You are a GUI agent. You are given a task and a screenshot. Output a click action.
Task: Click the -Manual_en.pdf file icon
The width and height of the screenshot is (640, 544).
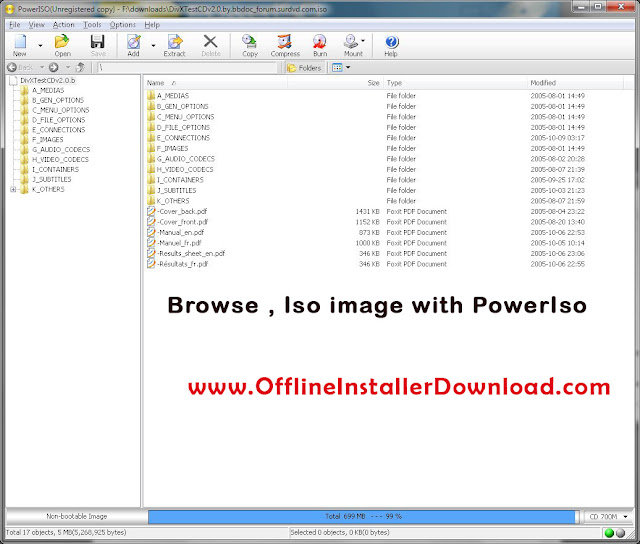pyautogui.click(x=151, y=233)
